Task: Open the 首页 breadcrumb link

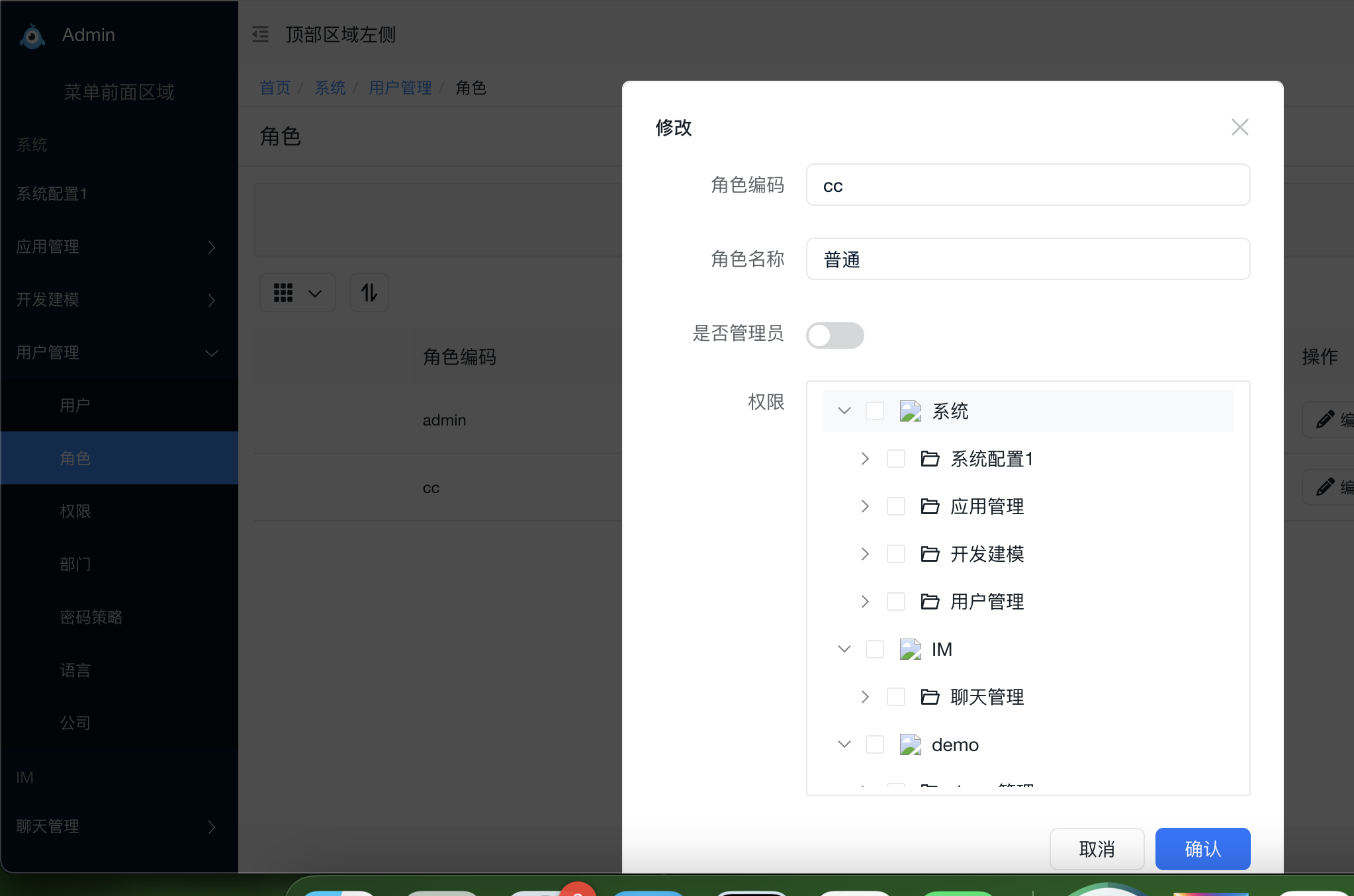Action: (x=275, y=87)
